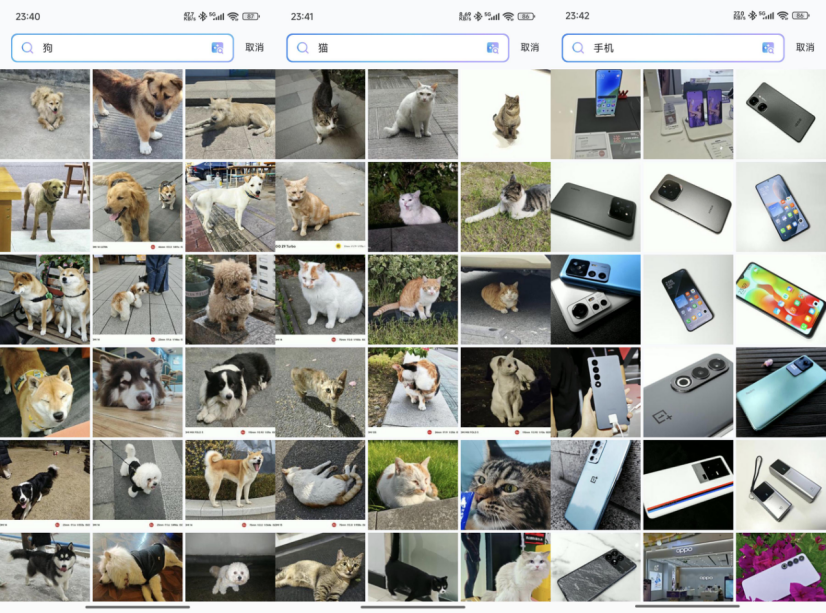Open the tan dog standing near the yellow bench
The image size is (826, 613).
coord(45,207)
